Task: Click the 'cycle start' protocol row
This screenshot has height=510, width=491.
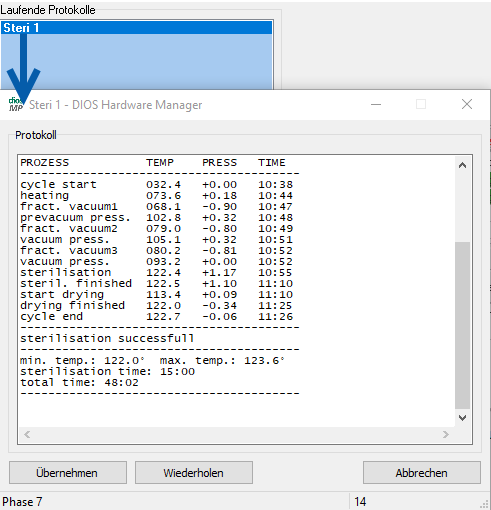Action: click(x=157, y=184)
